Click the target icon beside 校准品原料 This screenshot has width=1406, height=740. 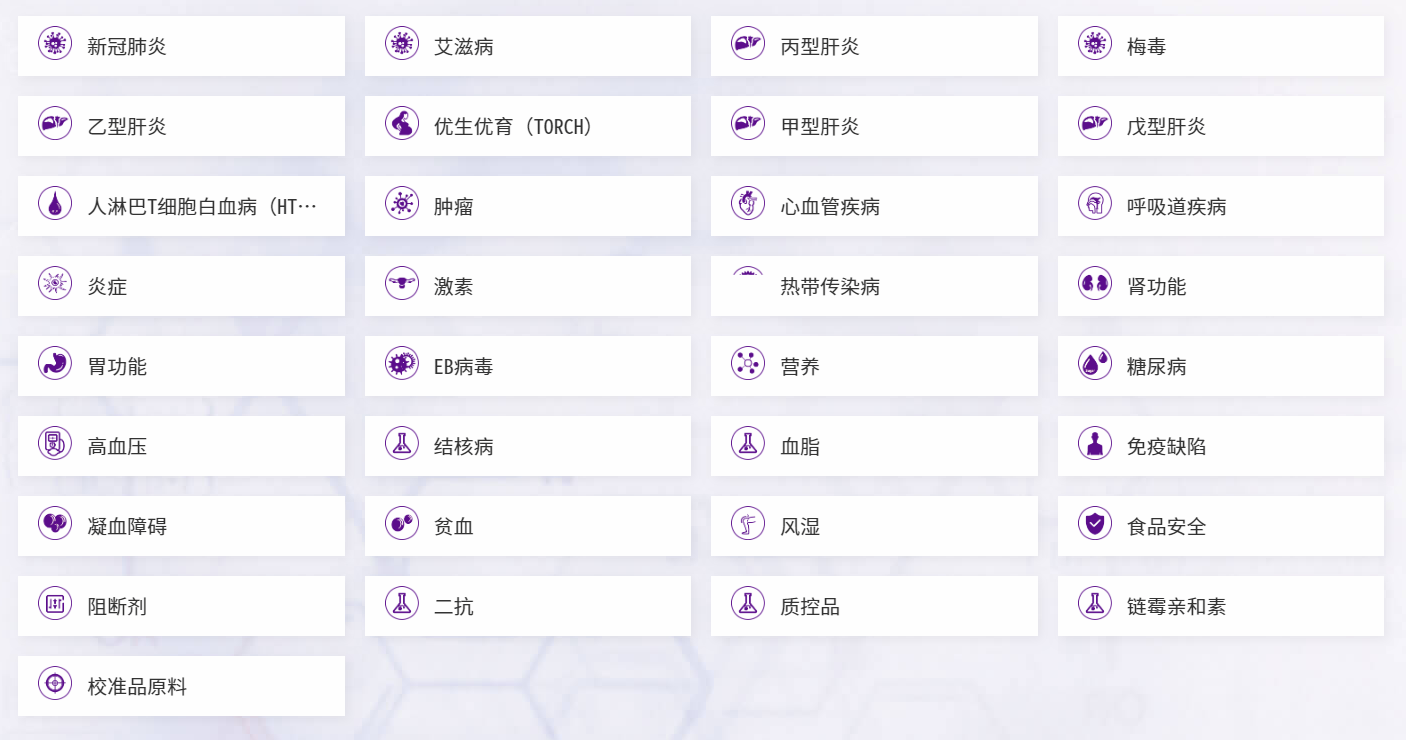(55, 684)
